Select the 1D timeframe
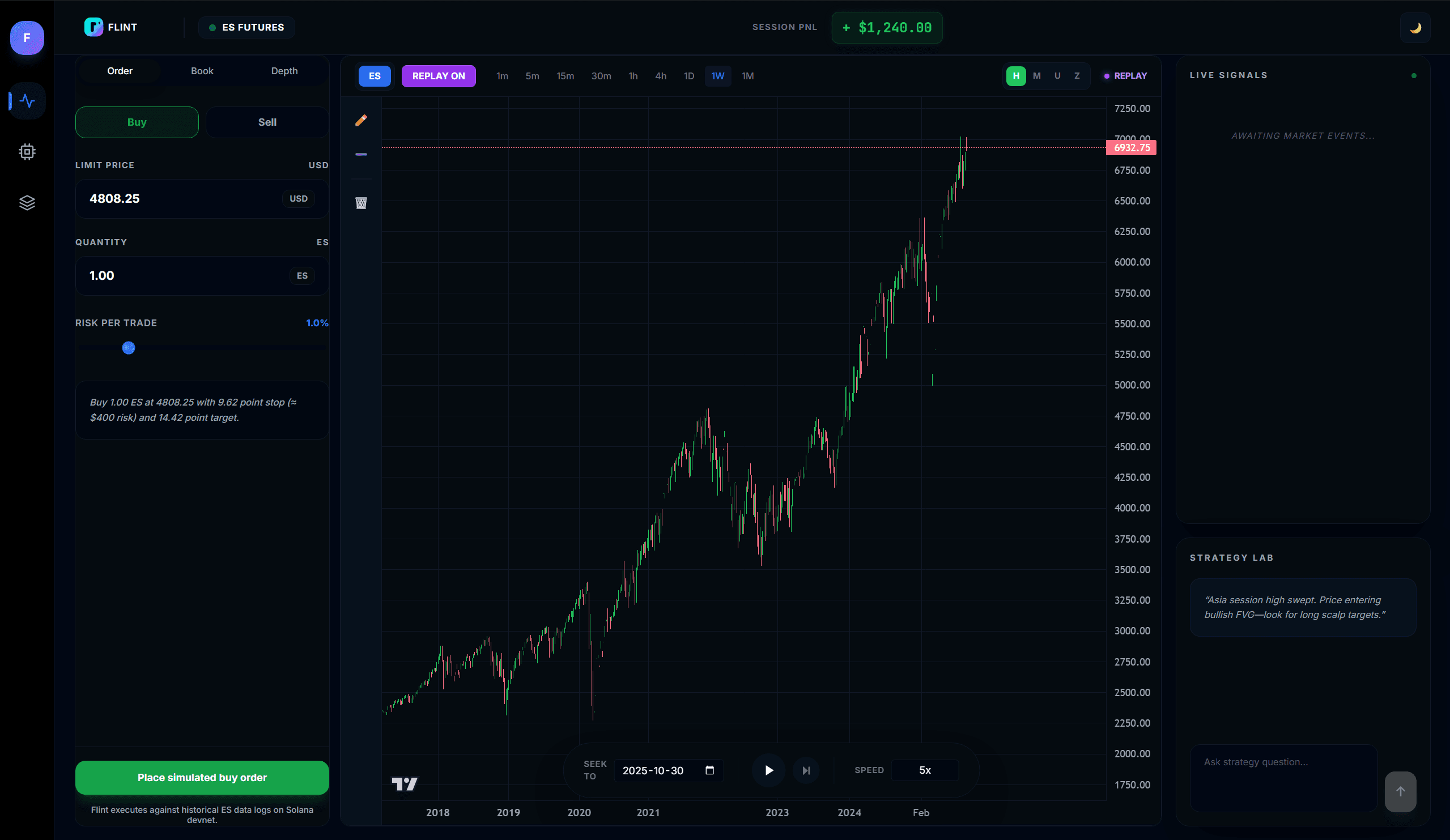 [689, 76]
